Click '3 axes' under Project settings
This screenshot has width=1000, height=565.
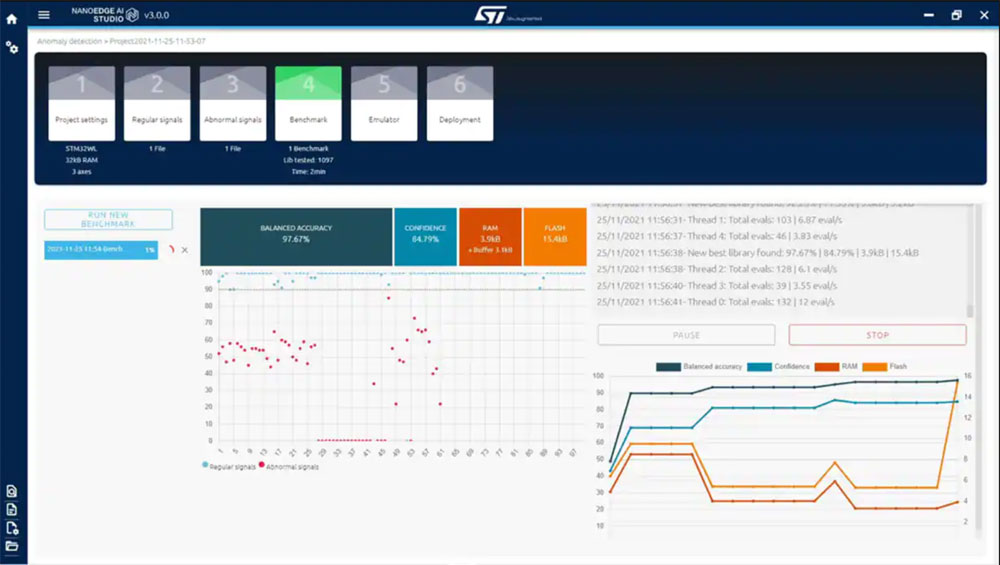pos(82,172)
